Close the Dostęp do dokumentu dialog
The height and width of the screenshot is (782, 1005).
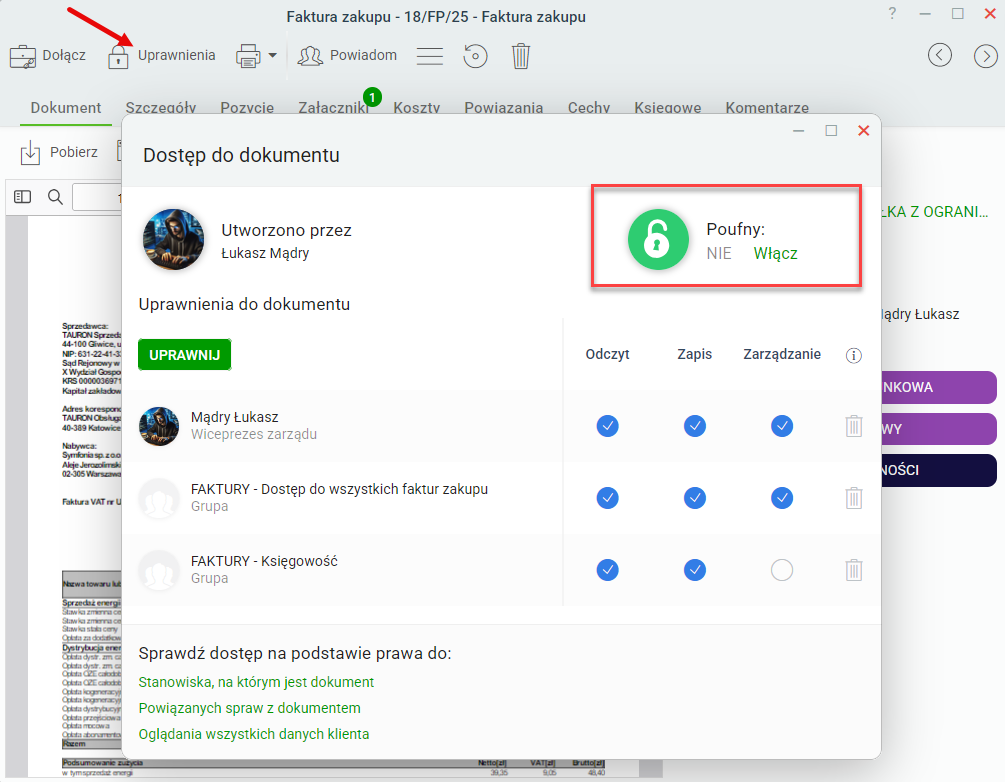click(863, 131)
